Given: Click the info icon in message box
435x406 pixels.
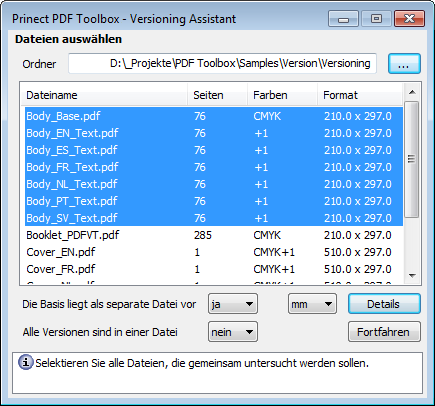Looking at the screenshot, I should 26,362.
